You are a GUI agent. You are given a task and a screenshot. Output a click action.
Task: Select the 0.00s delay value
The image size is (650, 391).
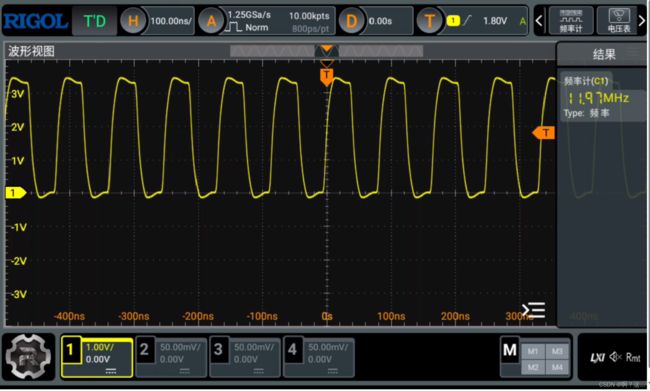380,21
